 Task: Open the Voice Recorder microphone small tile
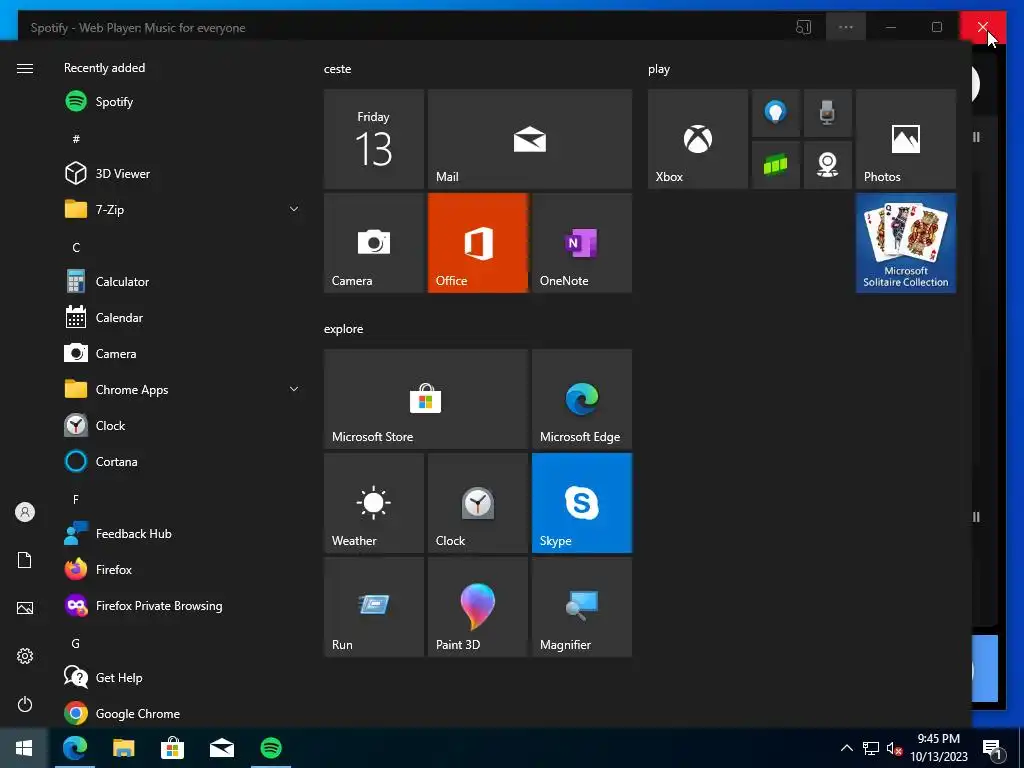pyautogui.click(x=827, y=113)
